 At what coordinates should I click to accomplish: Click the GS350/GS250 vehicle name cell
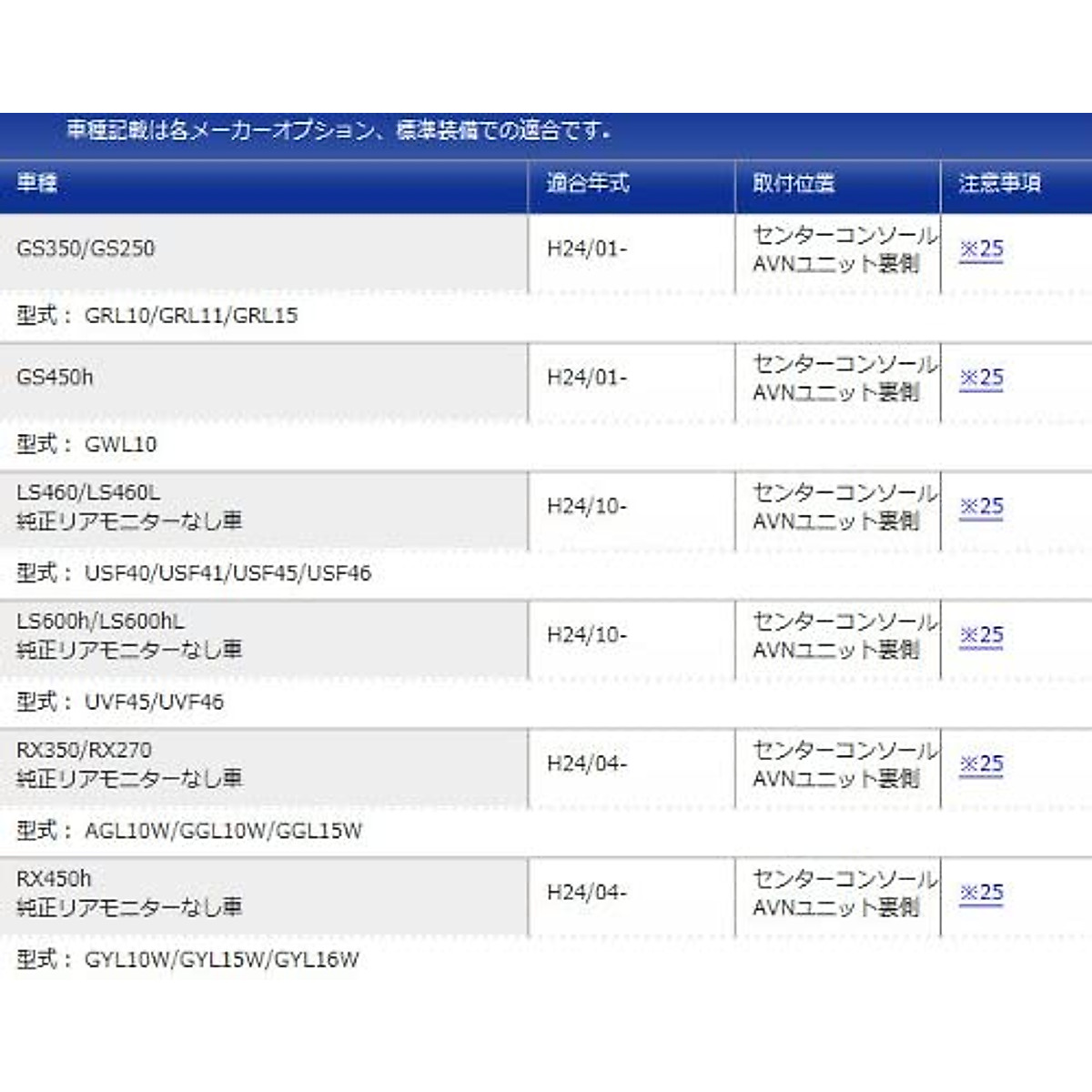[x=86, y=248]
